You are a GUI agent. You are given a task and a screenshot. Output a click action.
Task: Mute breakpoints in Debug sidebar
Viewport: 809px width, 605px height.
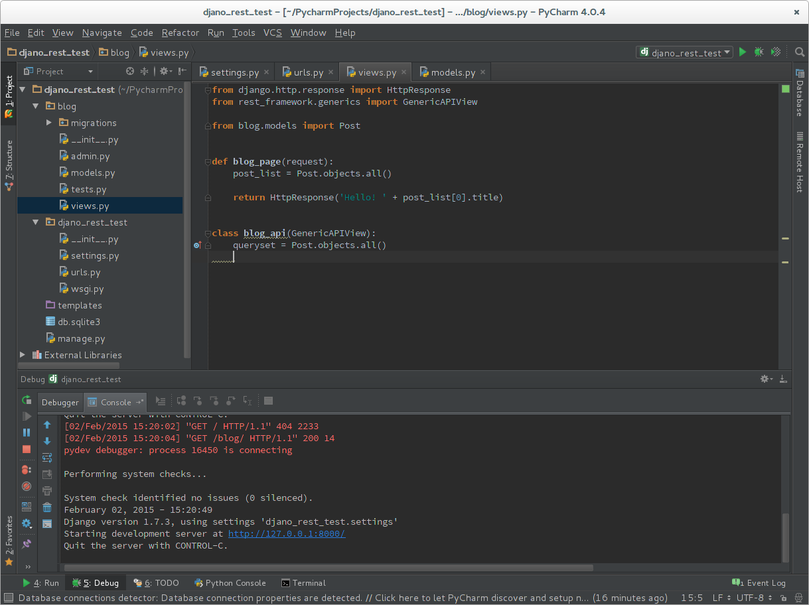(27, 486)
